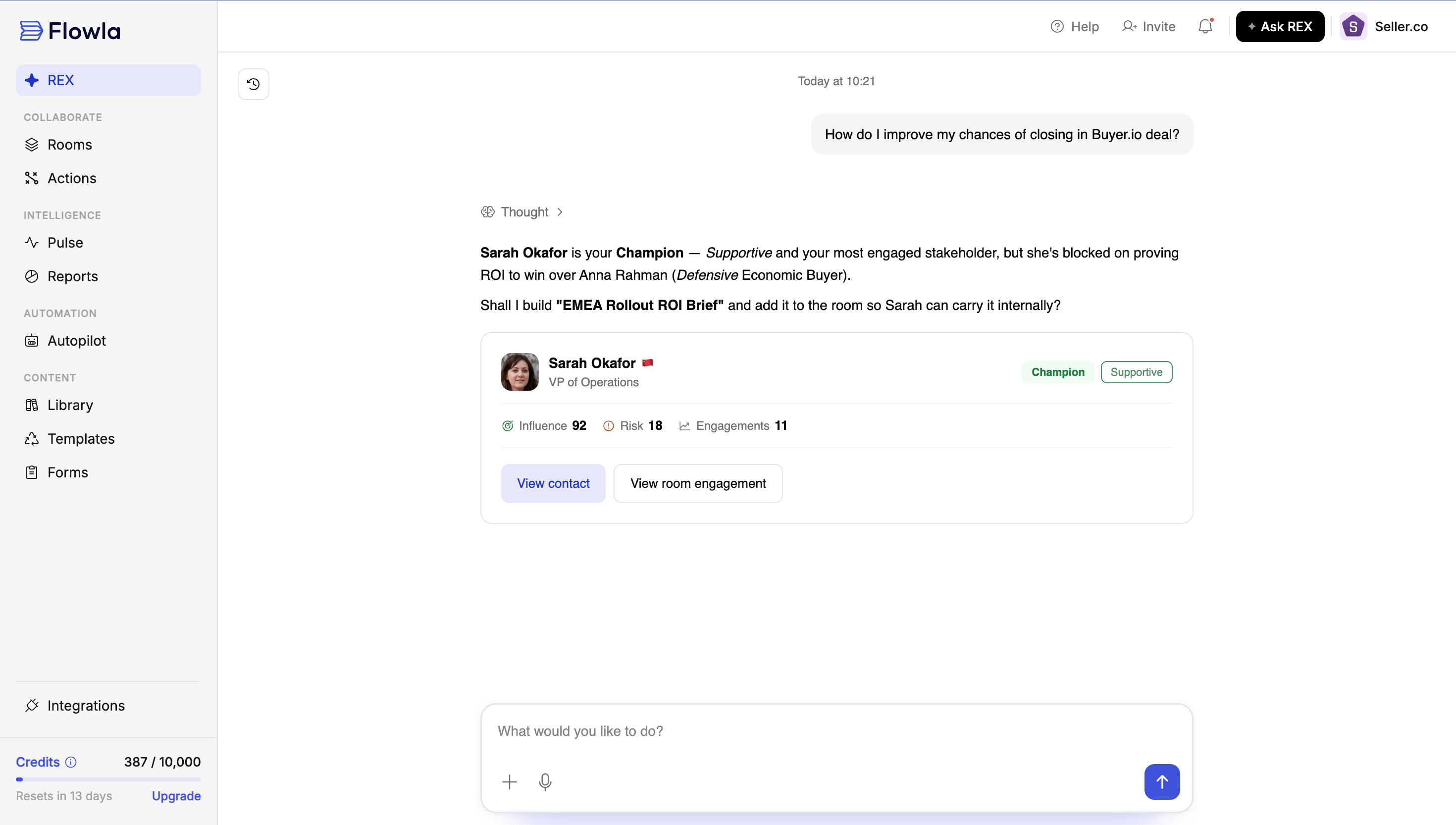1456x825 pixels.
Task: Click the Risk score 18
Action: [655, 425]
